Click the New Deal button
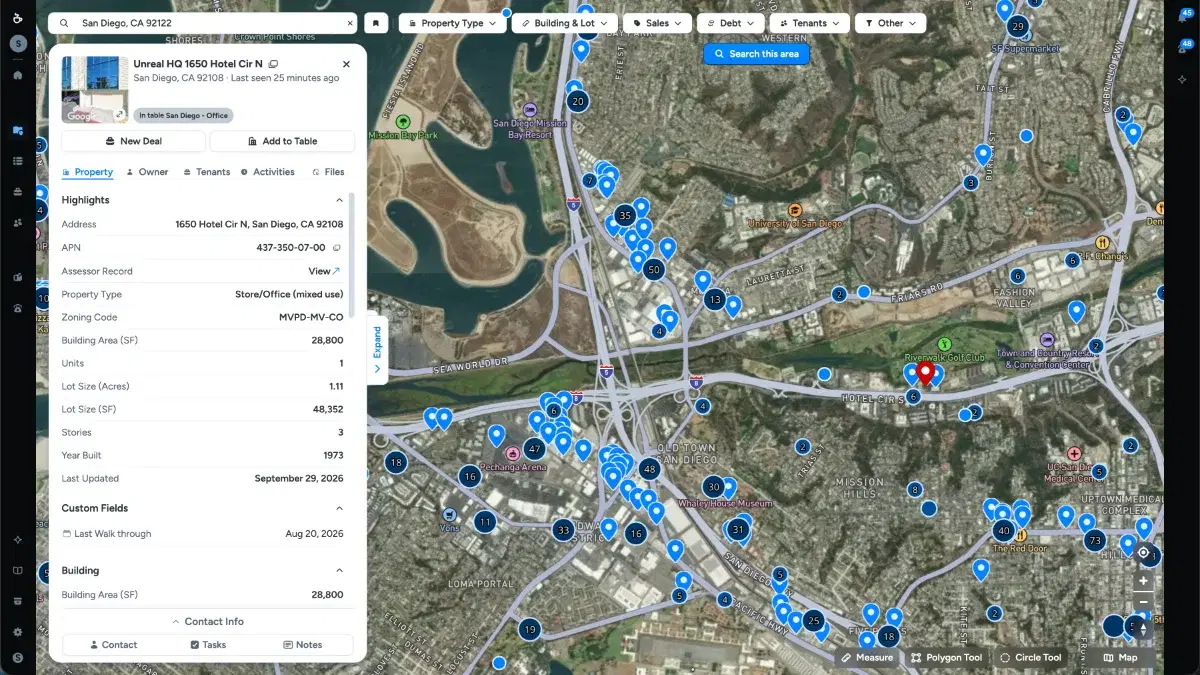Viewport: 1200px width, 675px height. click(x=133, y=141)
